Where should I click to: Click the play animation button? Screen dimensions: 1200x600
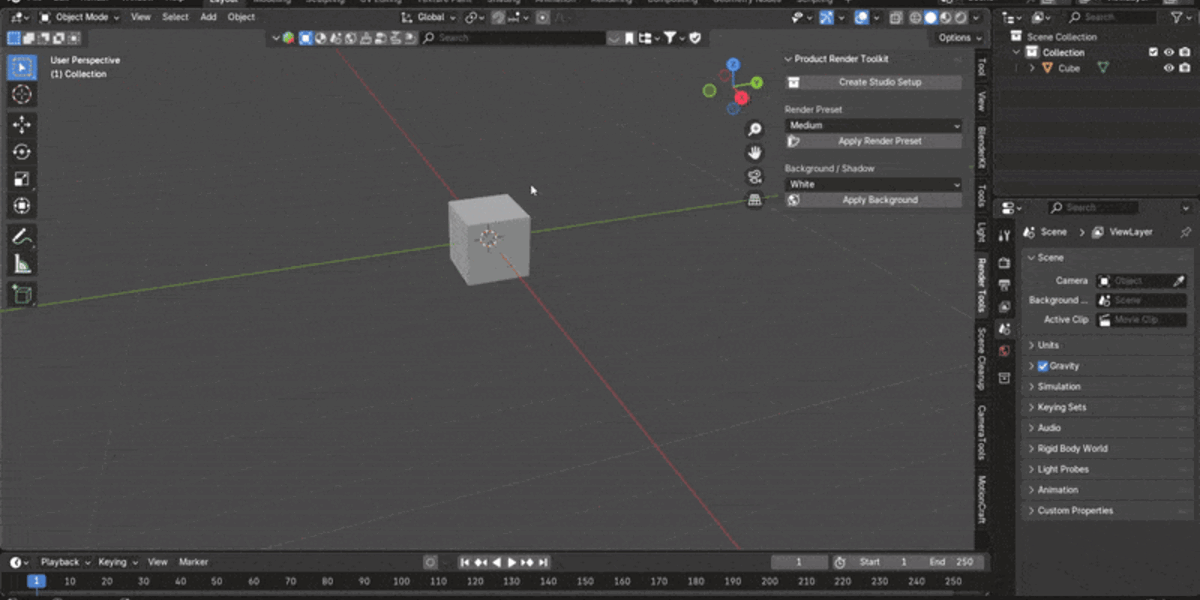click(x=513, y=562)
